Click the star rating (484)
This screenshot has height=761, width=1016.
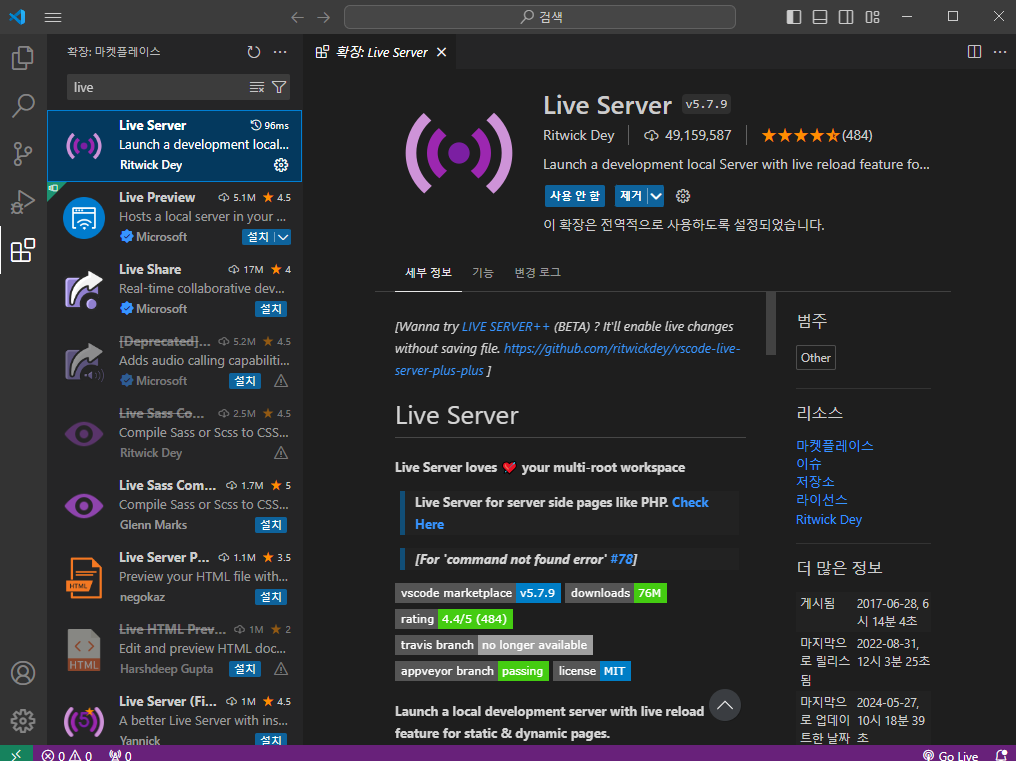817,135
